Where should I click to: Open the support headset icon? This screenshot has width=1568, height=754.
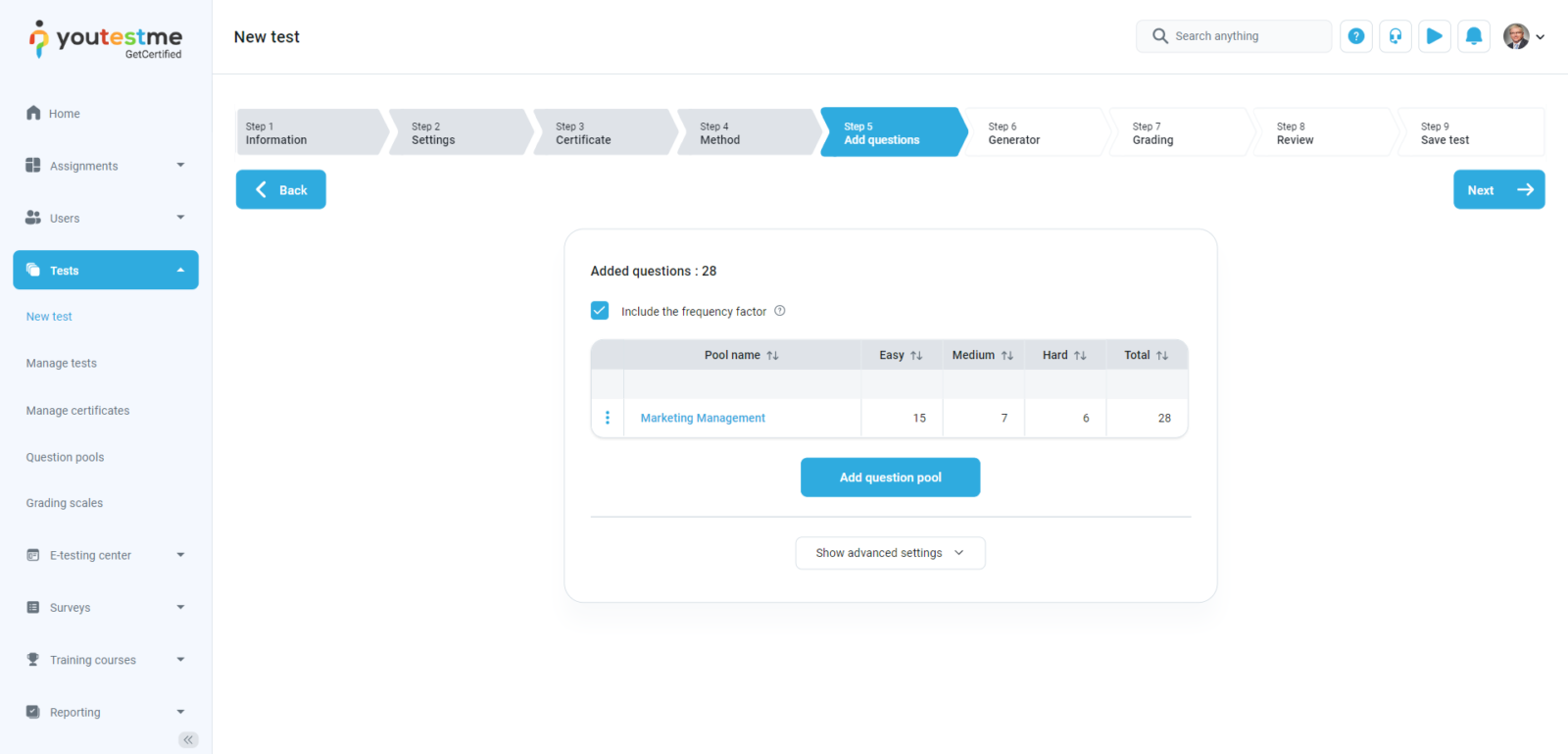click(1395, 36)
